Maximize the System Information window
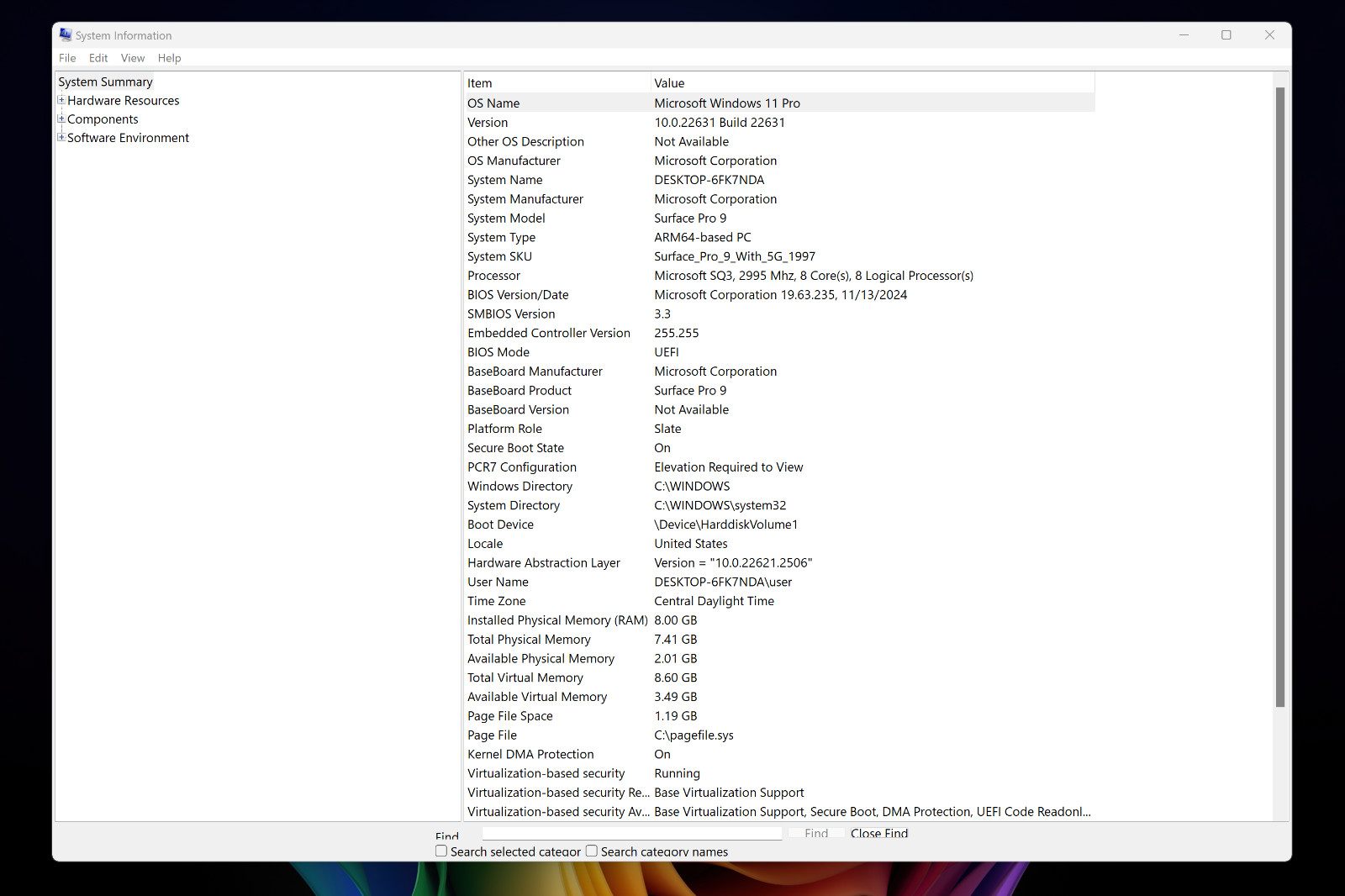Screen dimensions: 1345x896 (1226, 35)
